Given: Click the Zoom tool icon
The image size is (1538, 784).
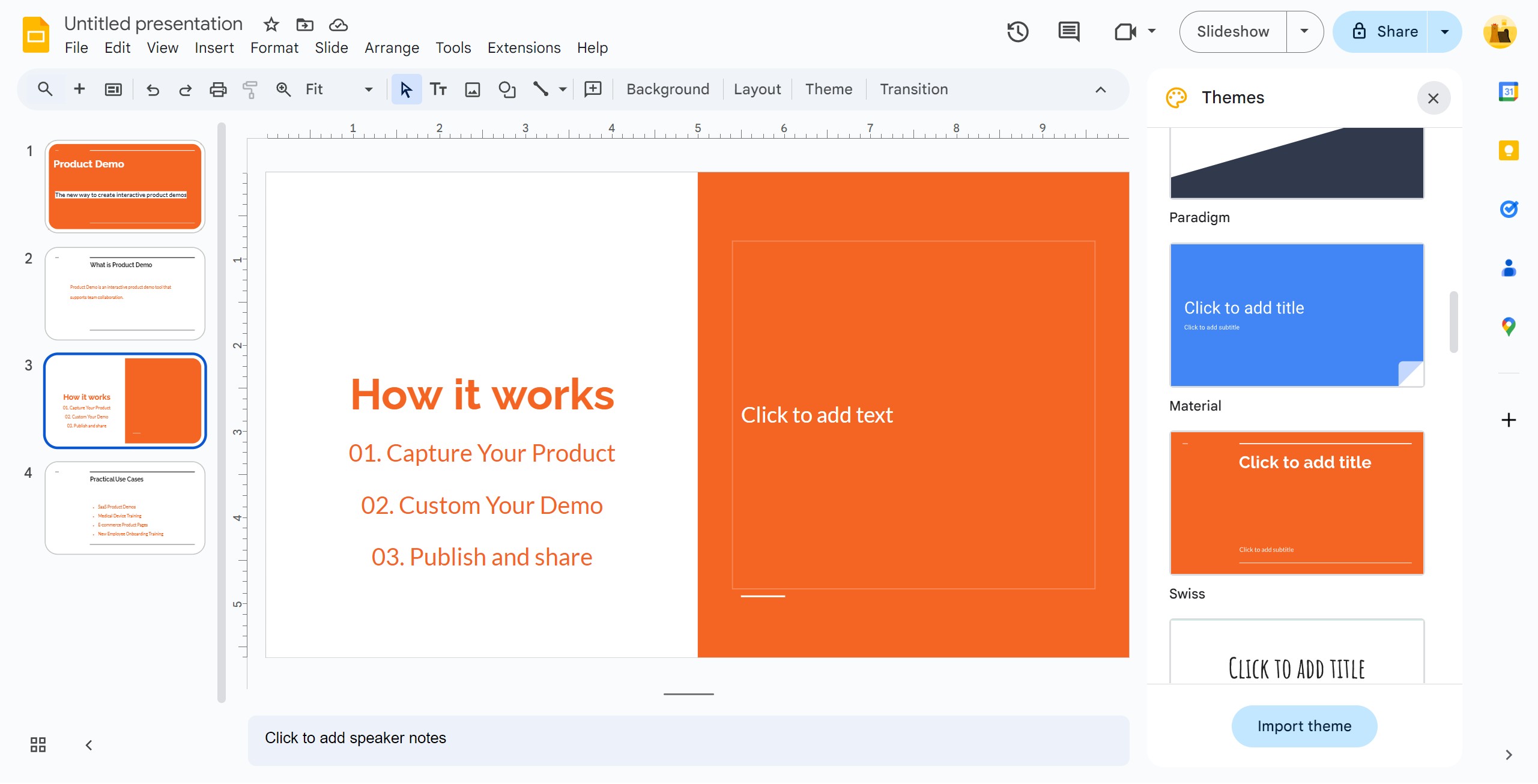Looking at the screenshot, I should pos(283,89).
